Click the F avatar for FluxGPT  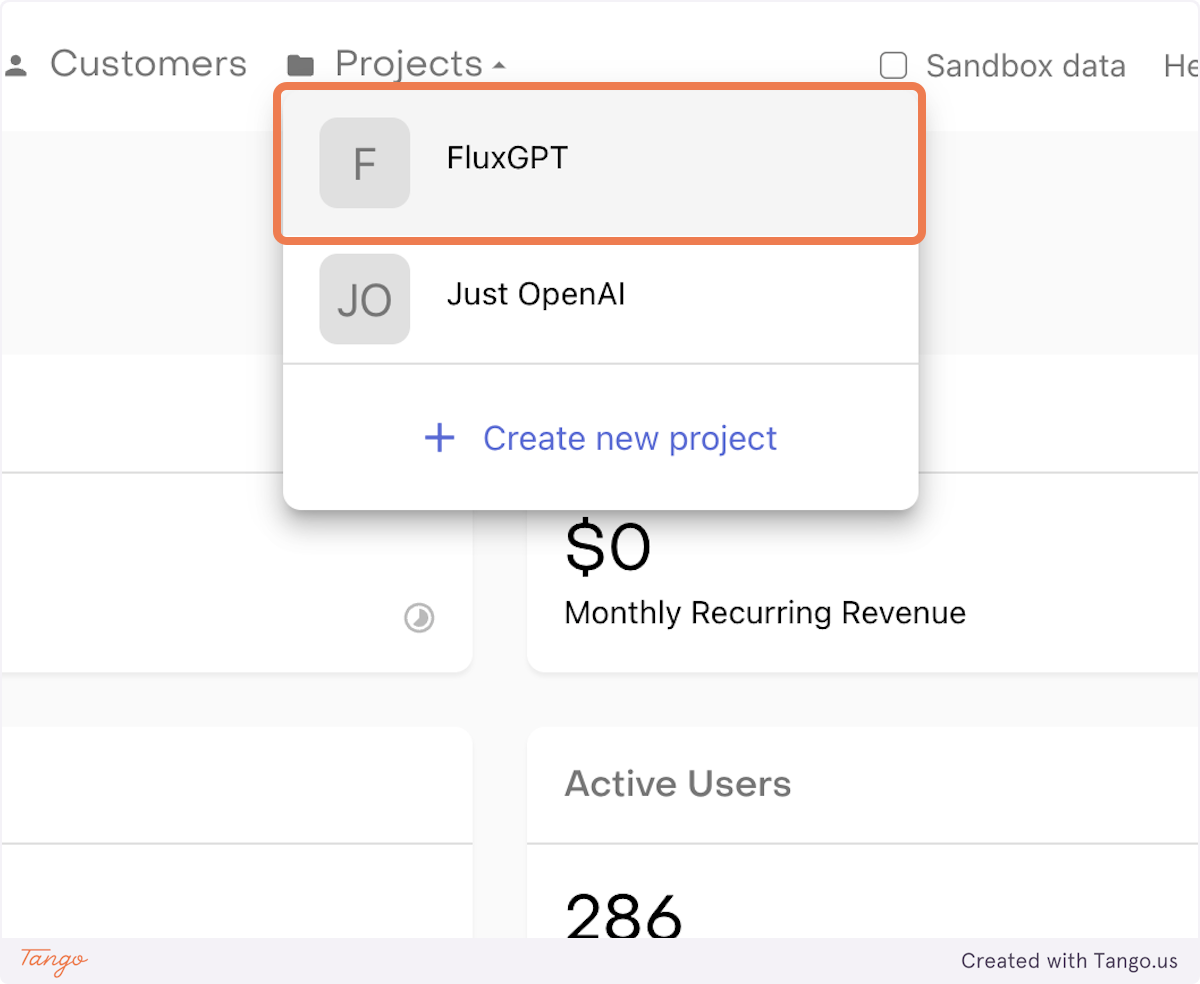click(x=365, y=163)
